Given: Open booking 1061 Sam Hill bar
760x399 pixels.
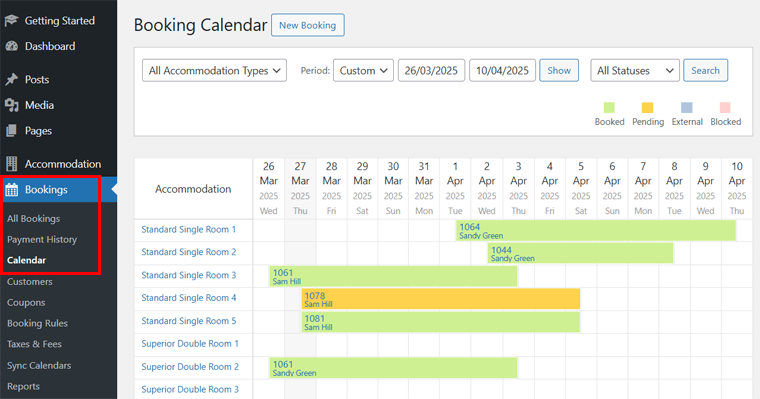Looking at the screenshot, I should pyautogui.click(x=393, y=276).
